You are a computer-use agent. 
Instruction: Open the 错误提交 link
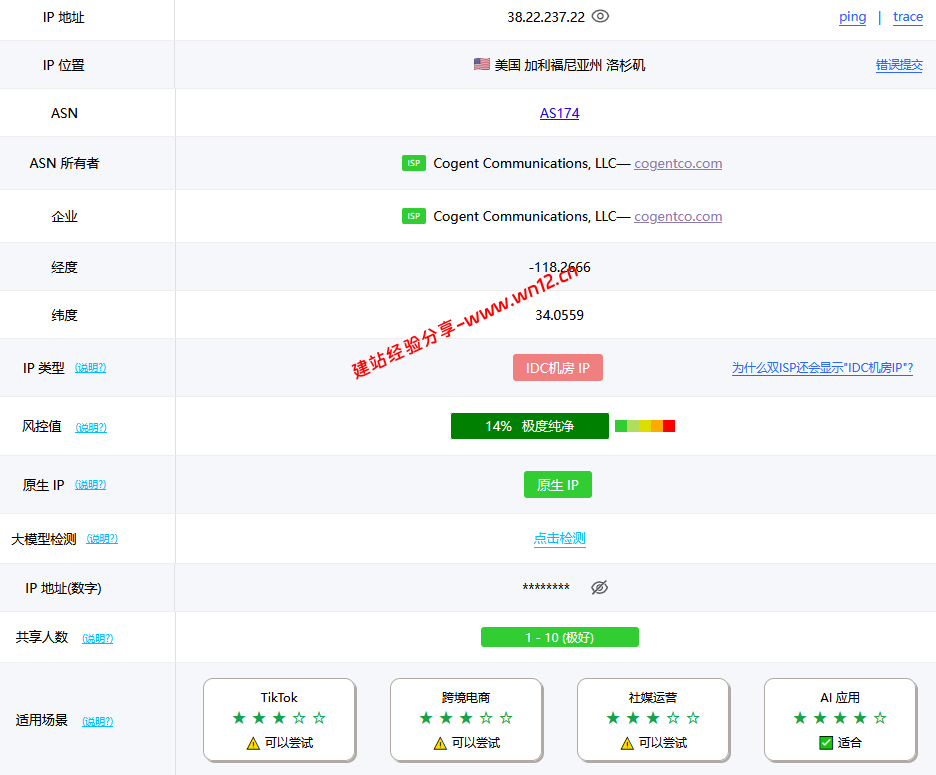(899, 65)
